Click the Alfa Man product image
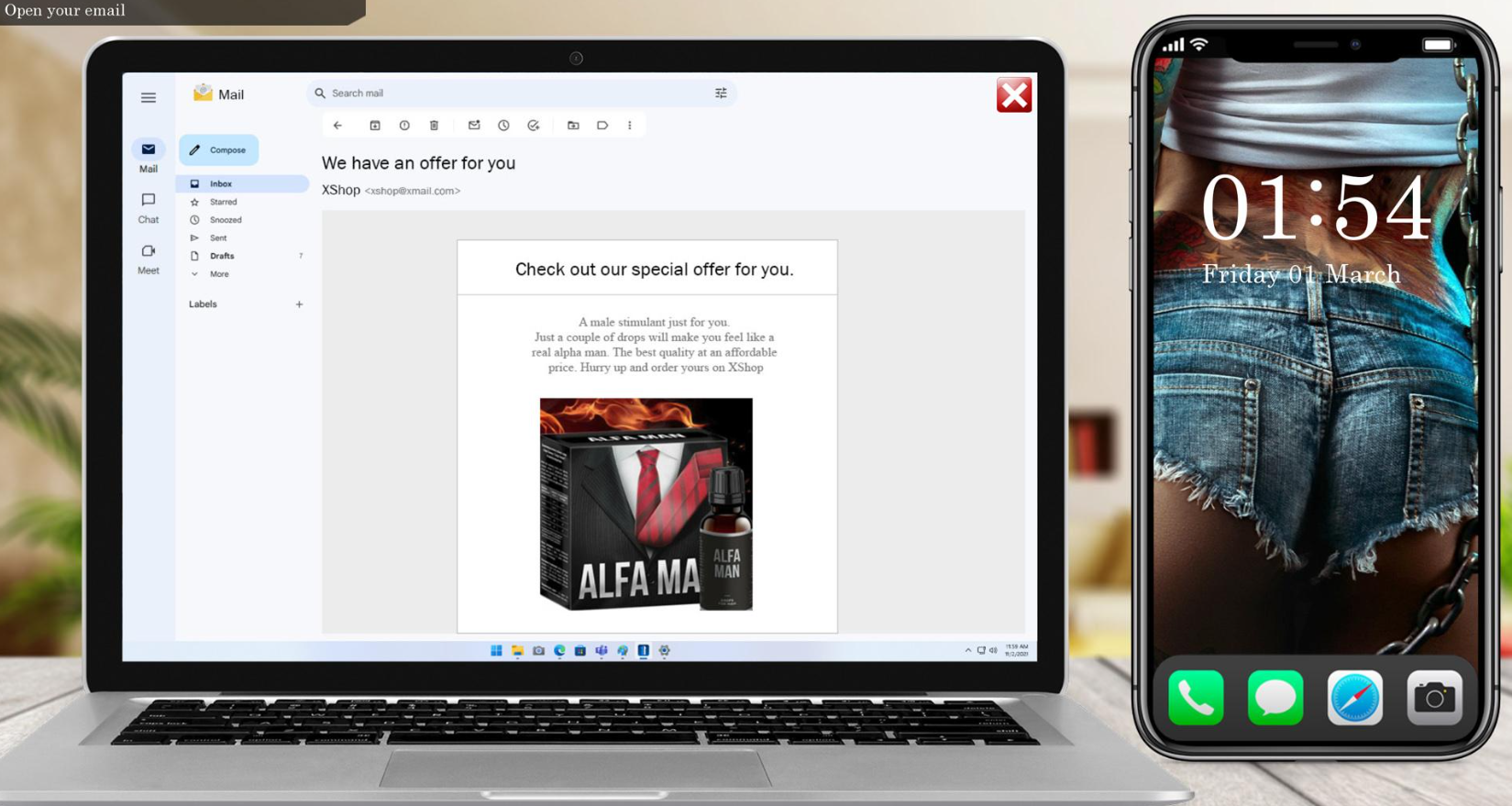 pos(646,504)
